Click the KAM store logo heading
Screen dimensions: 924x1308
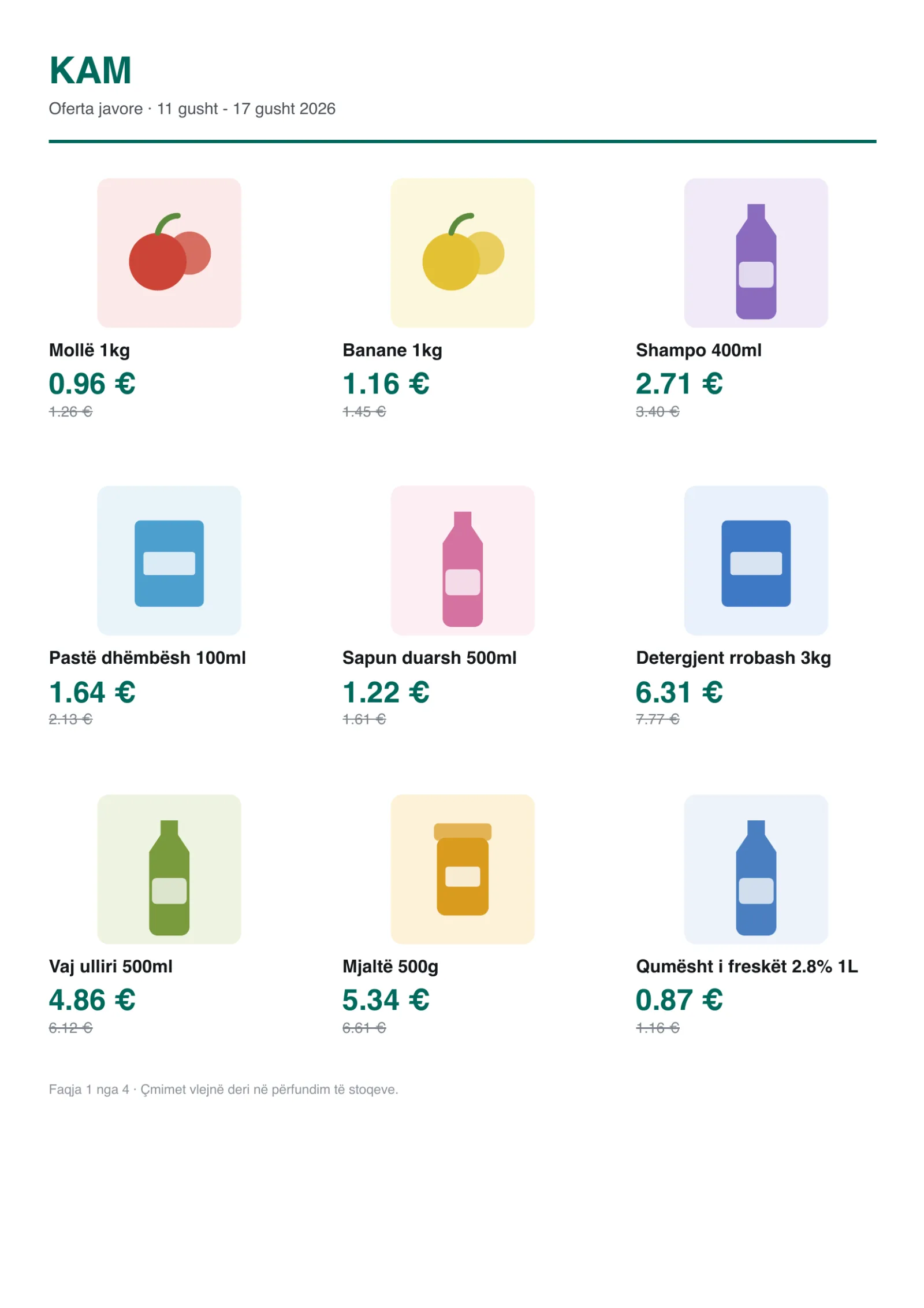tap(91, 70)
